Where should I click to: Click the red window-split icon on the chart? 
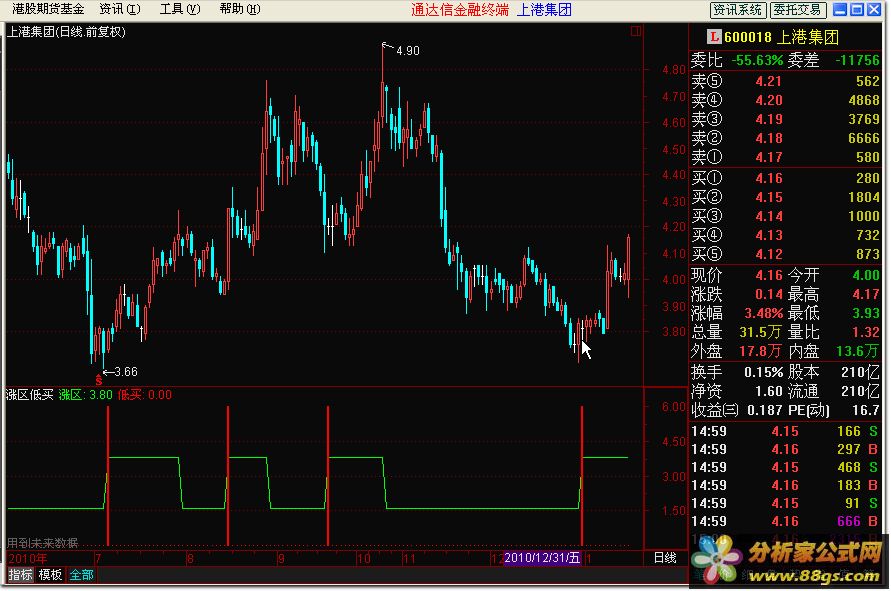(x=636, y=31)
